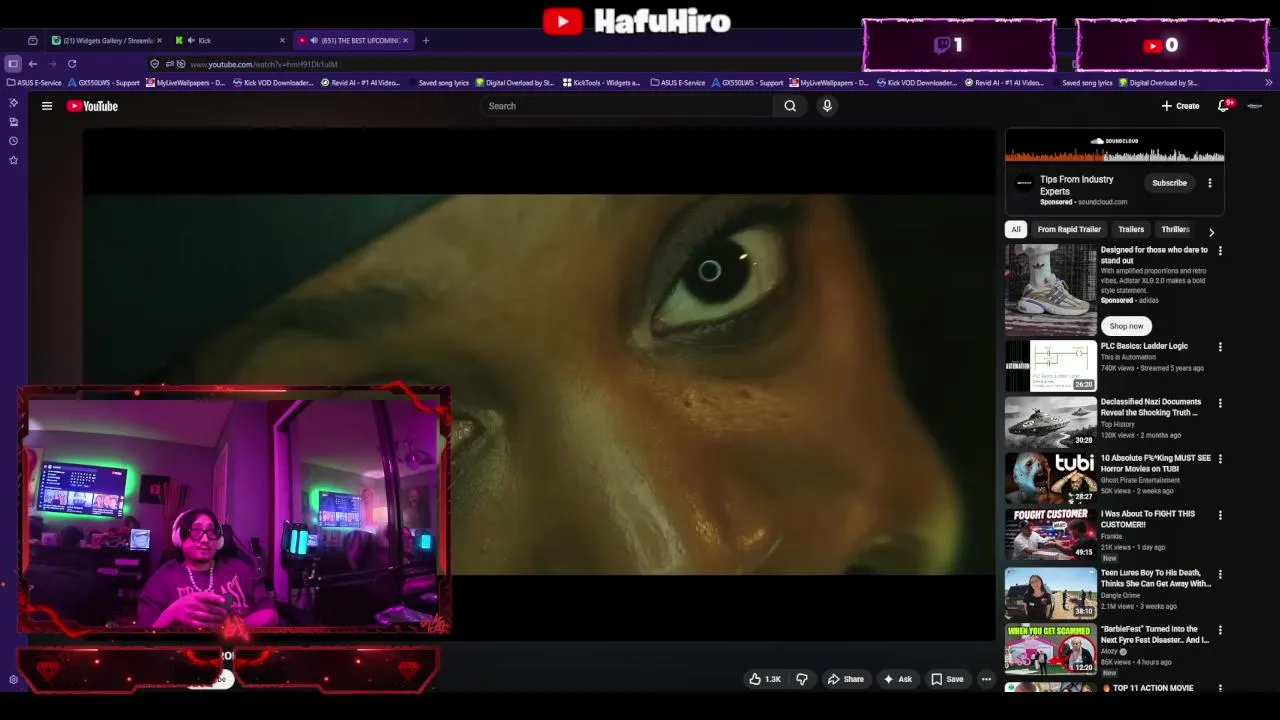Select the Trailers filter chip
The height and width of the screenshot is (720, 1280).
(1131, 229)
